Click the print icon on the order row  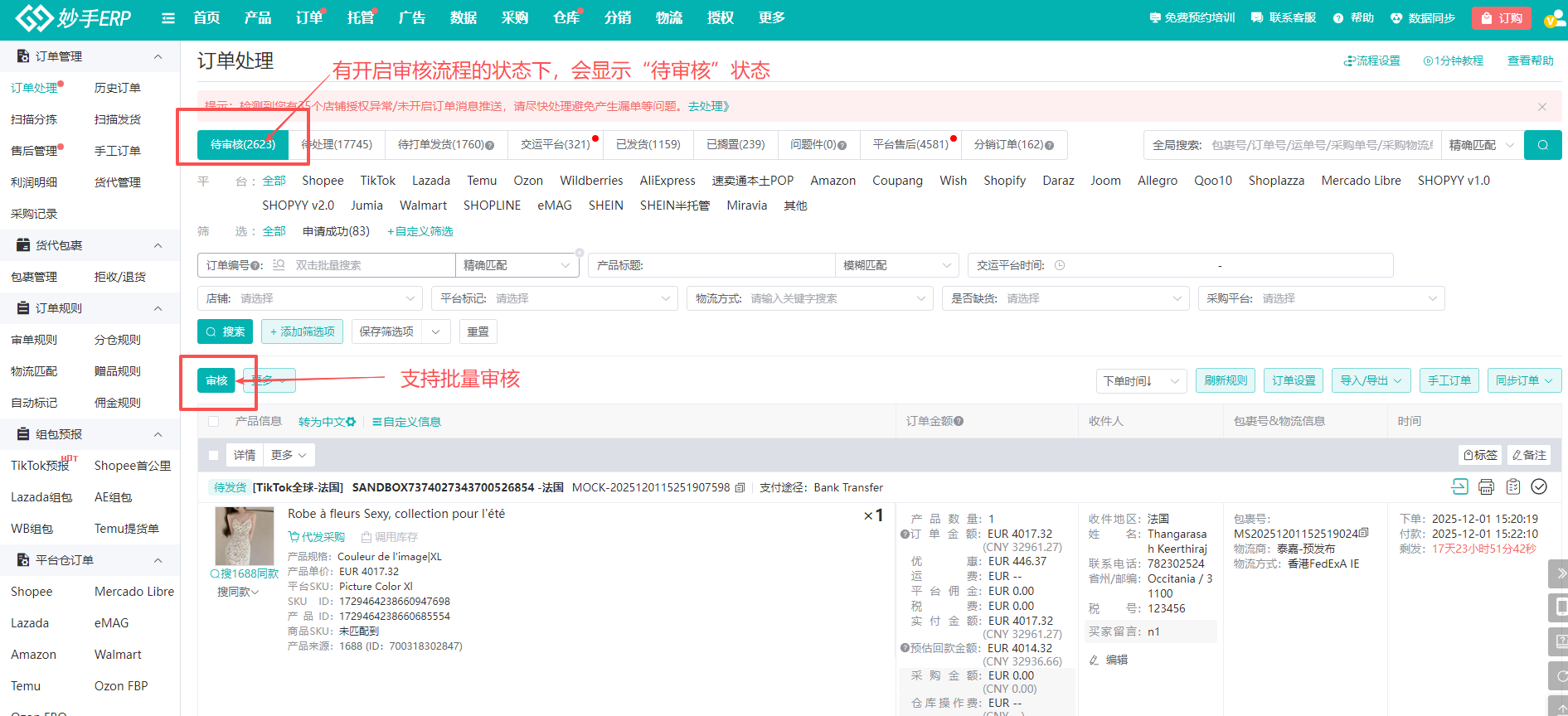[x=1486, y=486]
